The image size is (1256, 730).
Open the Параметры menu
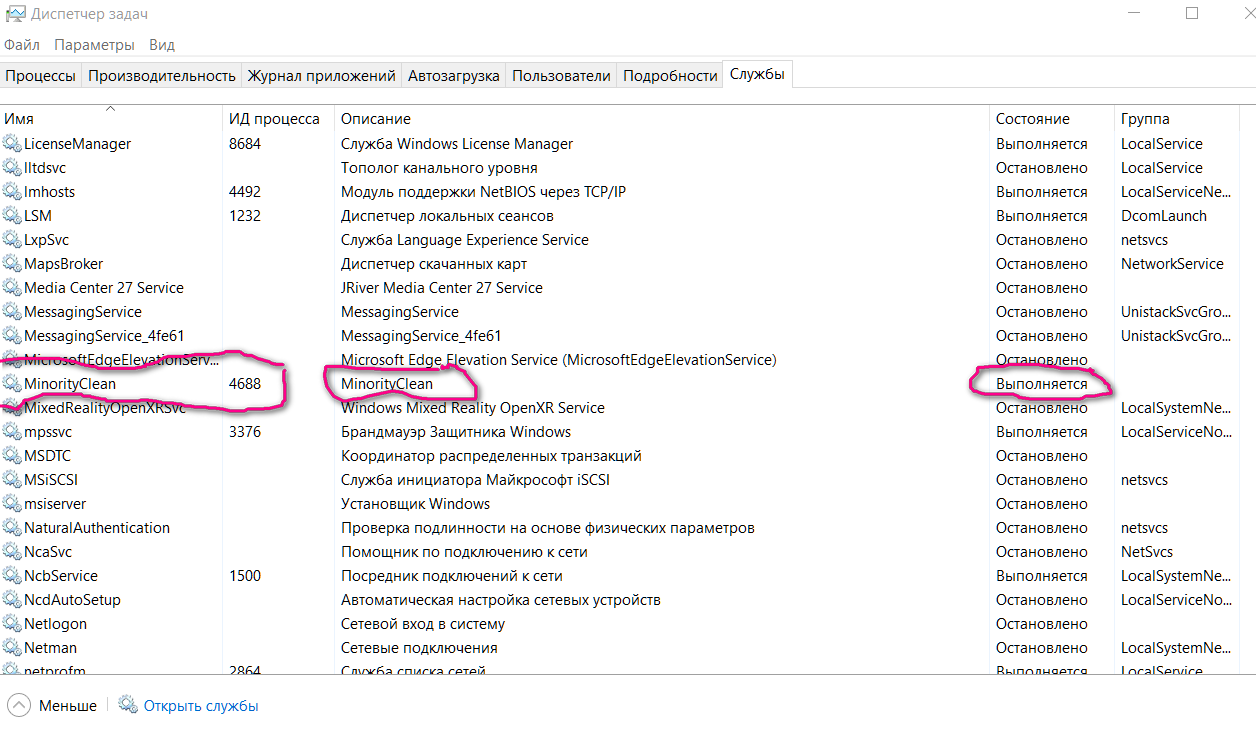[x=94, y=45]
